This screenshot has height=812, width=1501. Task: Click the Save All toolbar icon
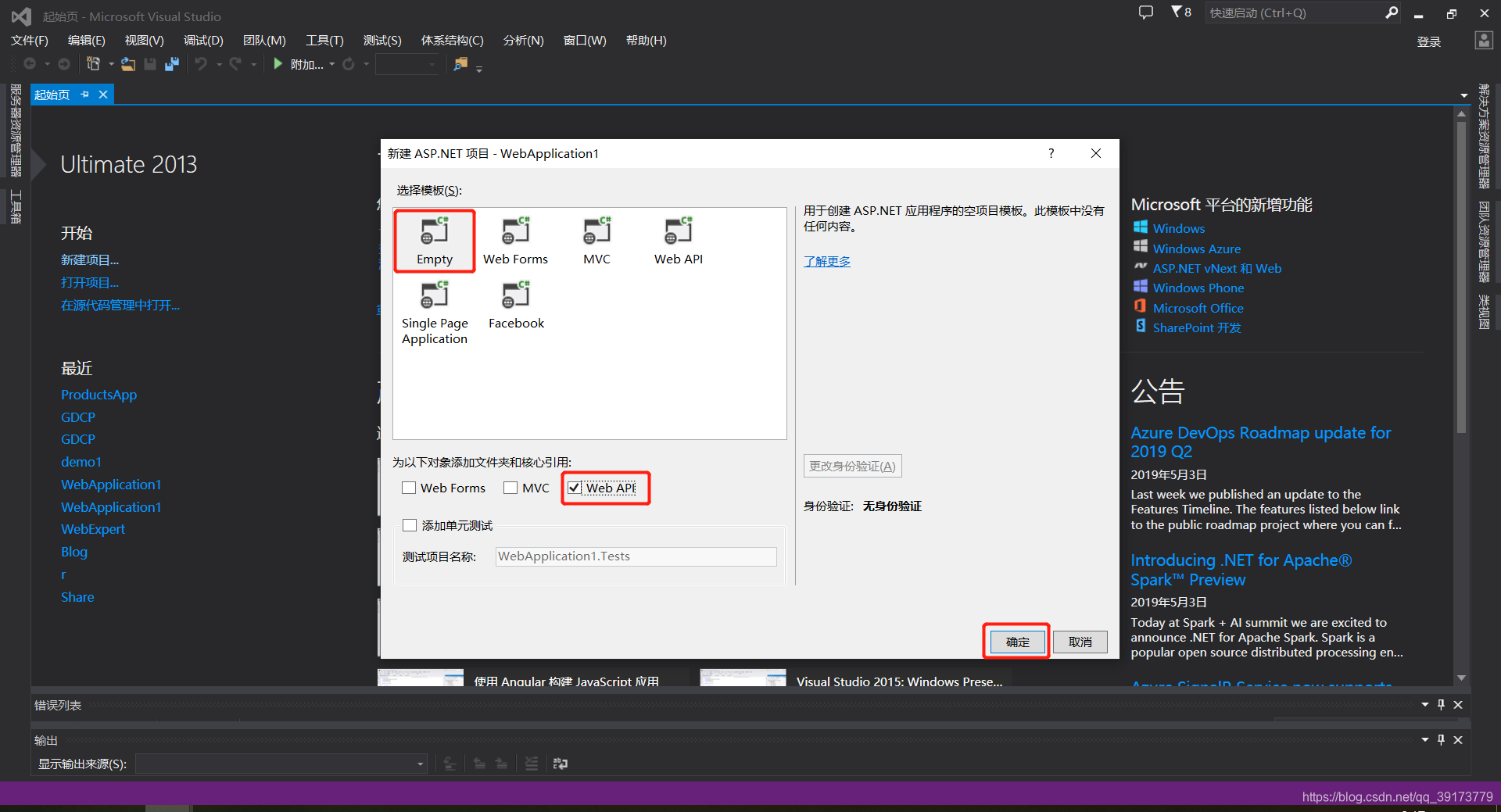click(172, 64)
